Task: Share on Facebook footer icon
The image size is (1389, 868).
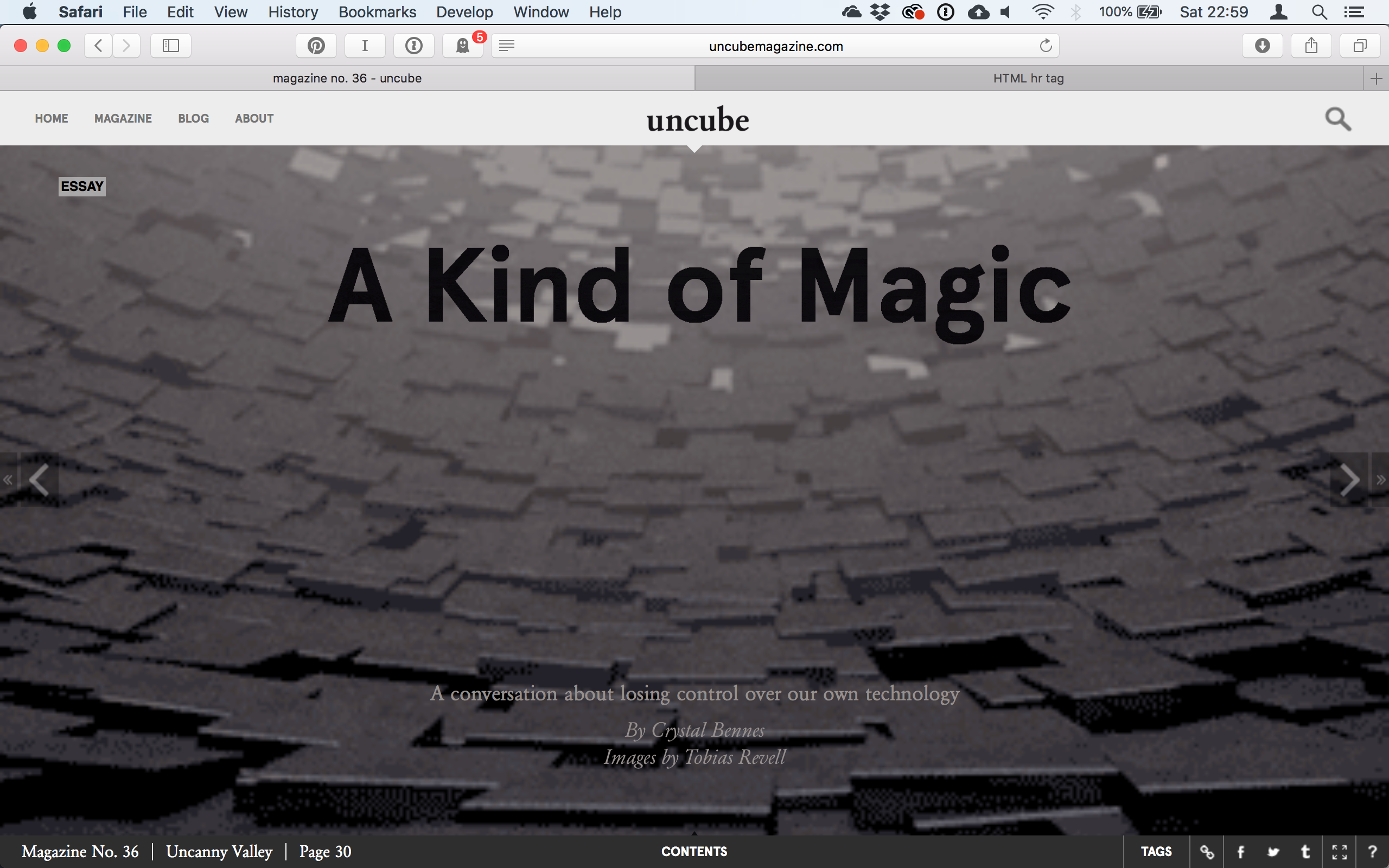Action: click(x=1240, y=852)
